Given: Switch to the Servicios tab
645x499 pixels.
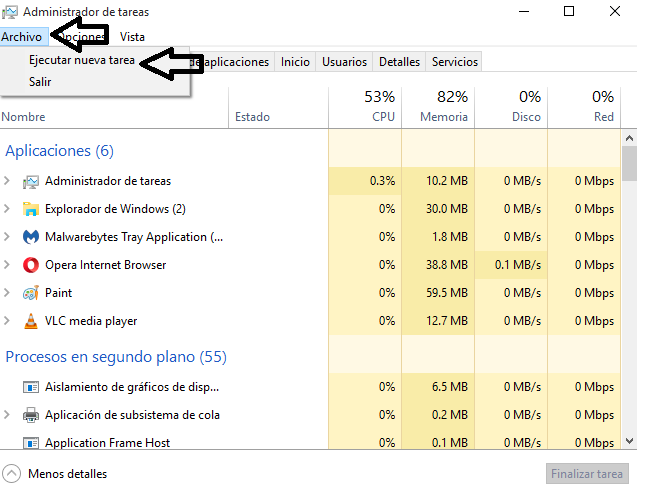Looking at the screenshot, I should click(455, 62).
